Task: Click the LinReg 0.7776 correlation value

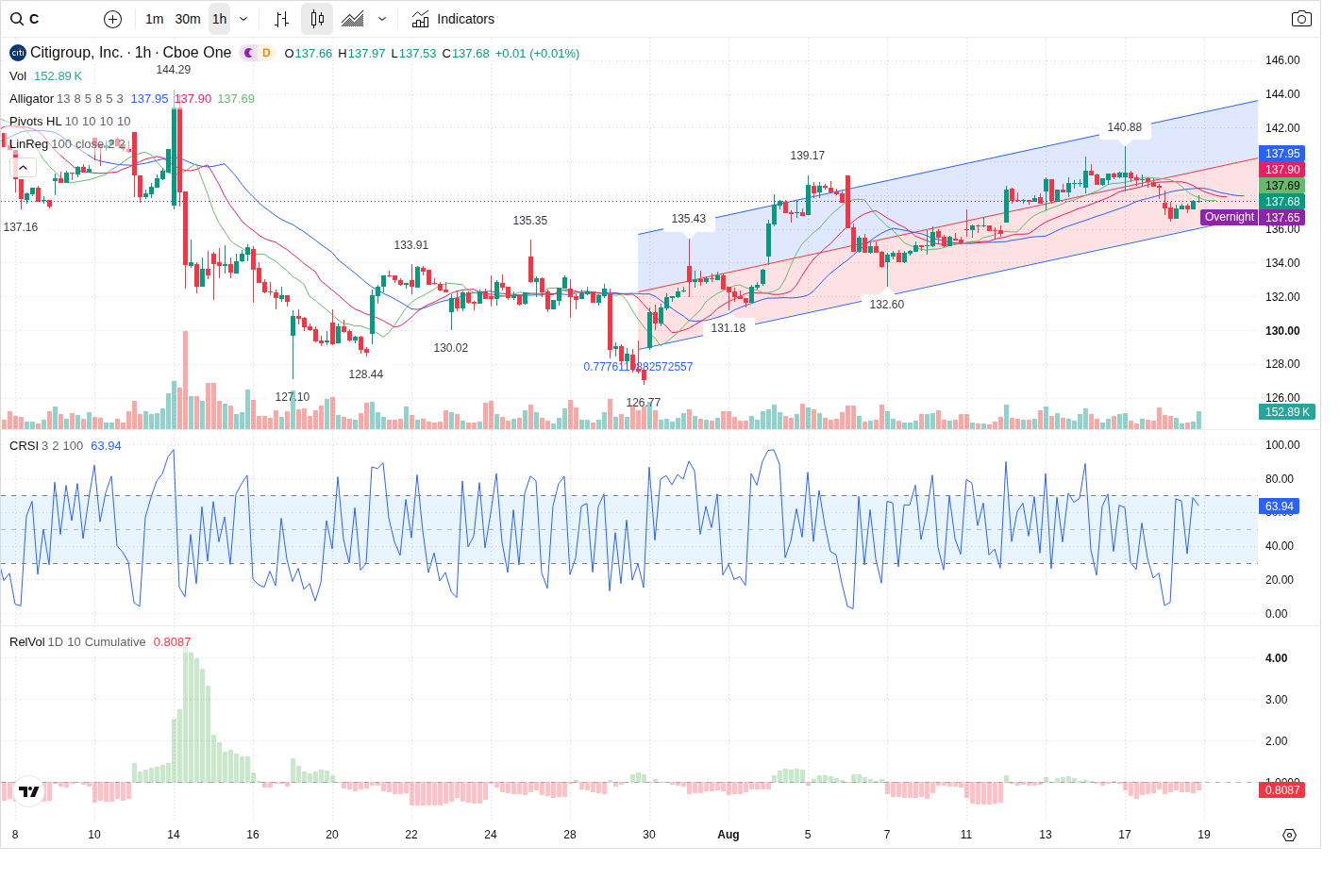Action: 638,367
